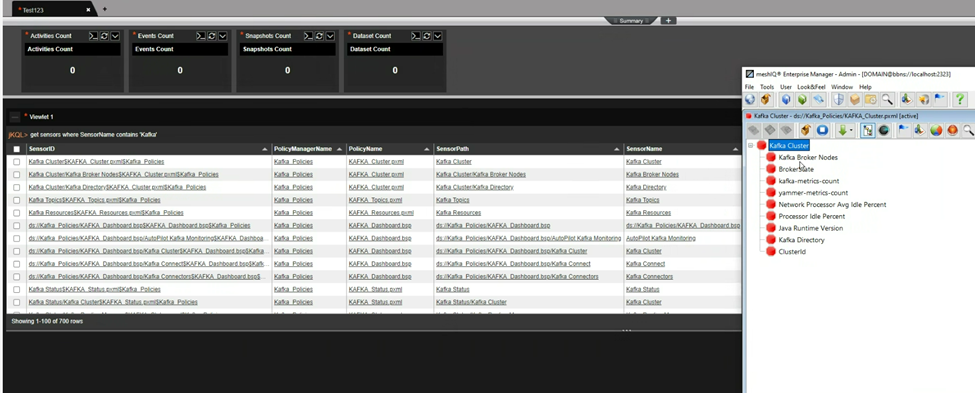Open the Help menu in Enterprise Manager

865,87
